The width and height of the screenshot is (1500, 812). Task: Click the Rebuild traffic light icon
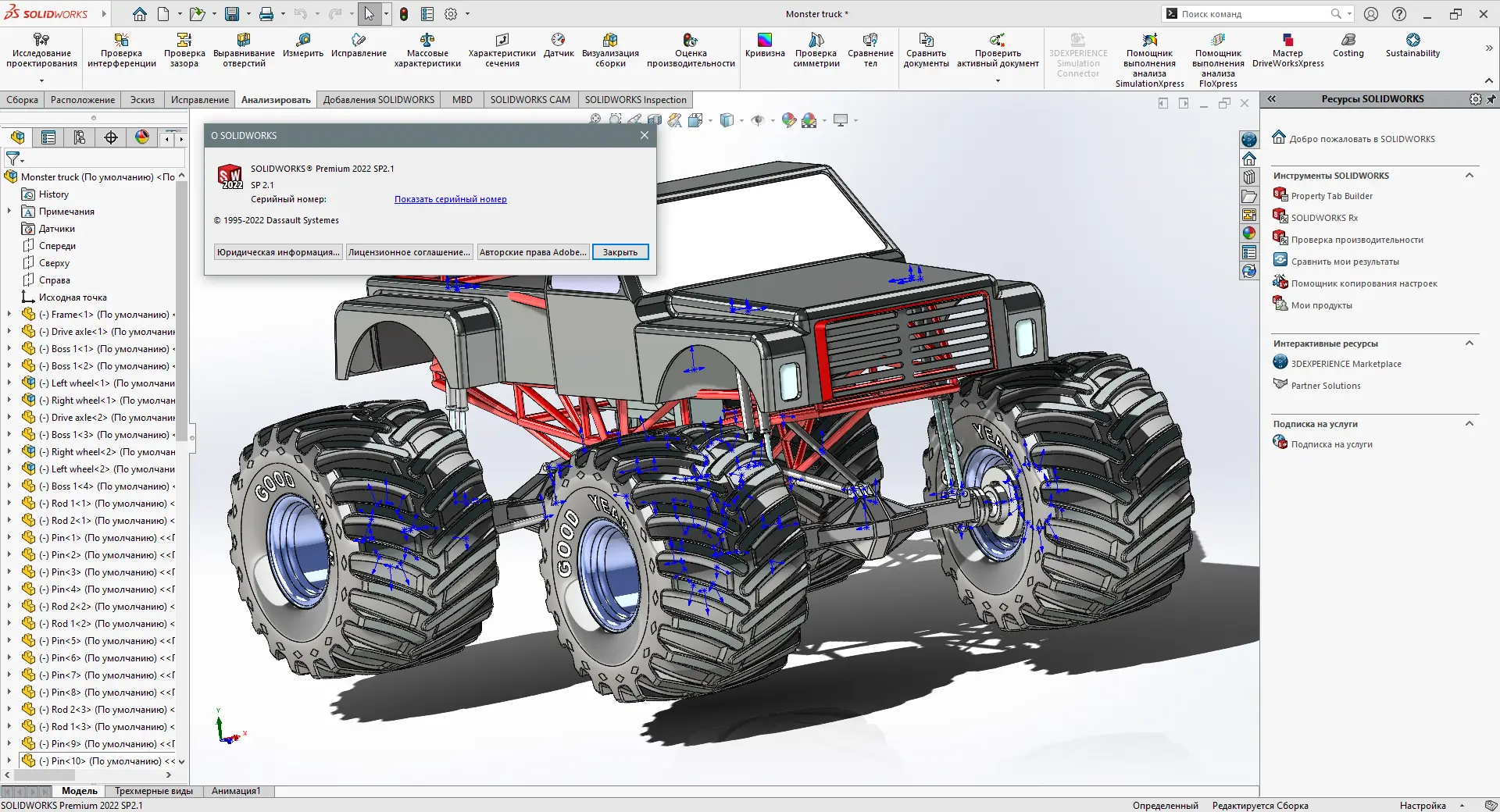pos(404,14)
